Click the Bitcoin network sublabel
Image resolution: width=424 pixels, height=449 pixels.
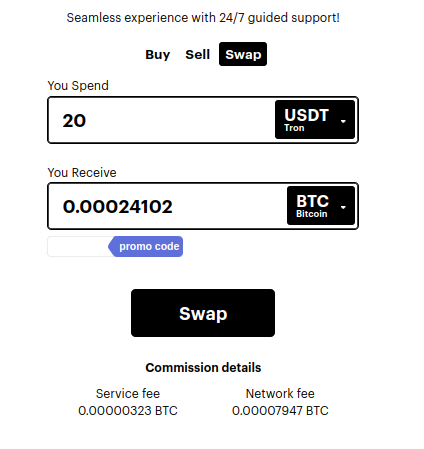point(311,214)
